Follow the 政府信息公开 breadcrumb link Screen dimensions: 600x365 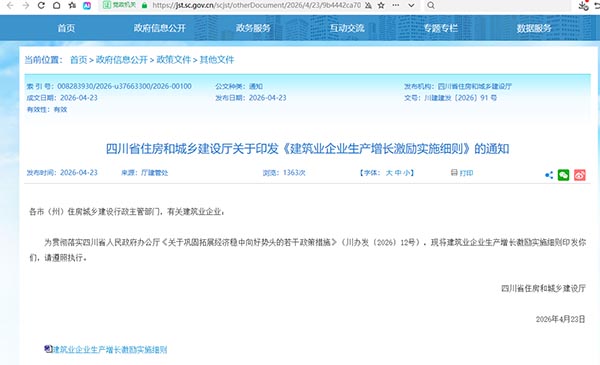pos(122,60)
